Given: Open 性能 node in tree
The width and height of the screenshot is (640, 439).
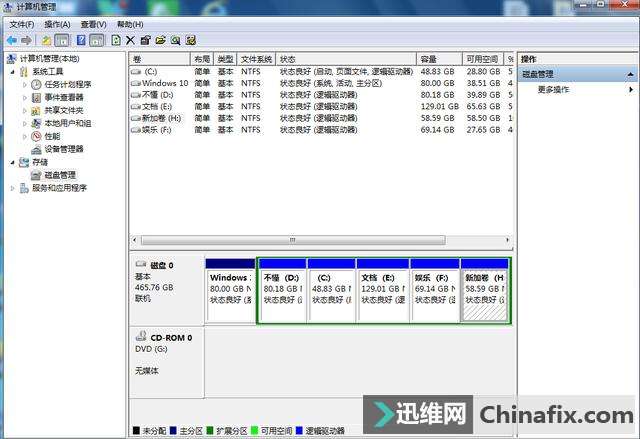Looking at the screenshot, I should (x=52, y=136).
